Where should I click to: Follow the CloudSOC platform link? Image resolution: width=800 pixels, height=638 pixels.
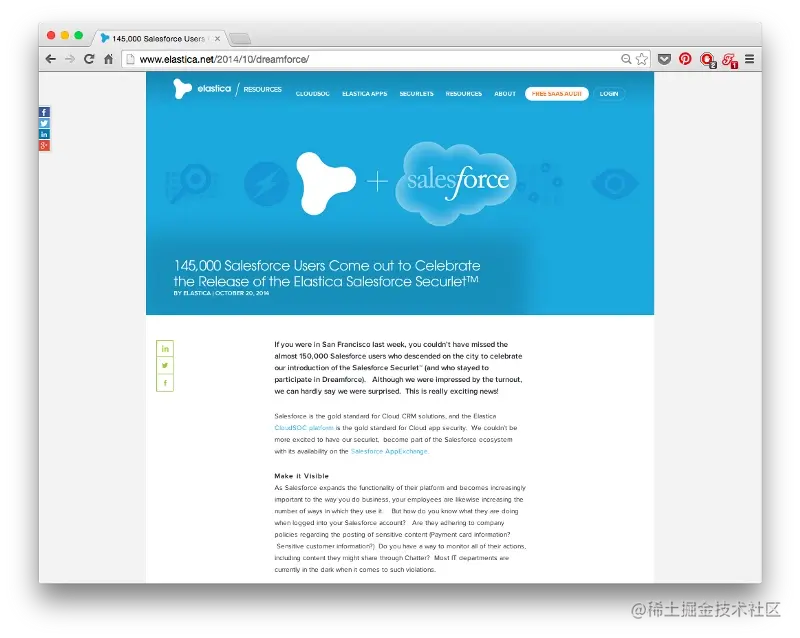point(304,428)
